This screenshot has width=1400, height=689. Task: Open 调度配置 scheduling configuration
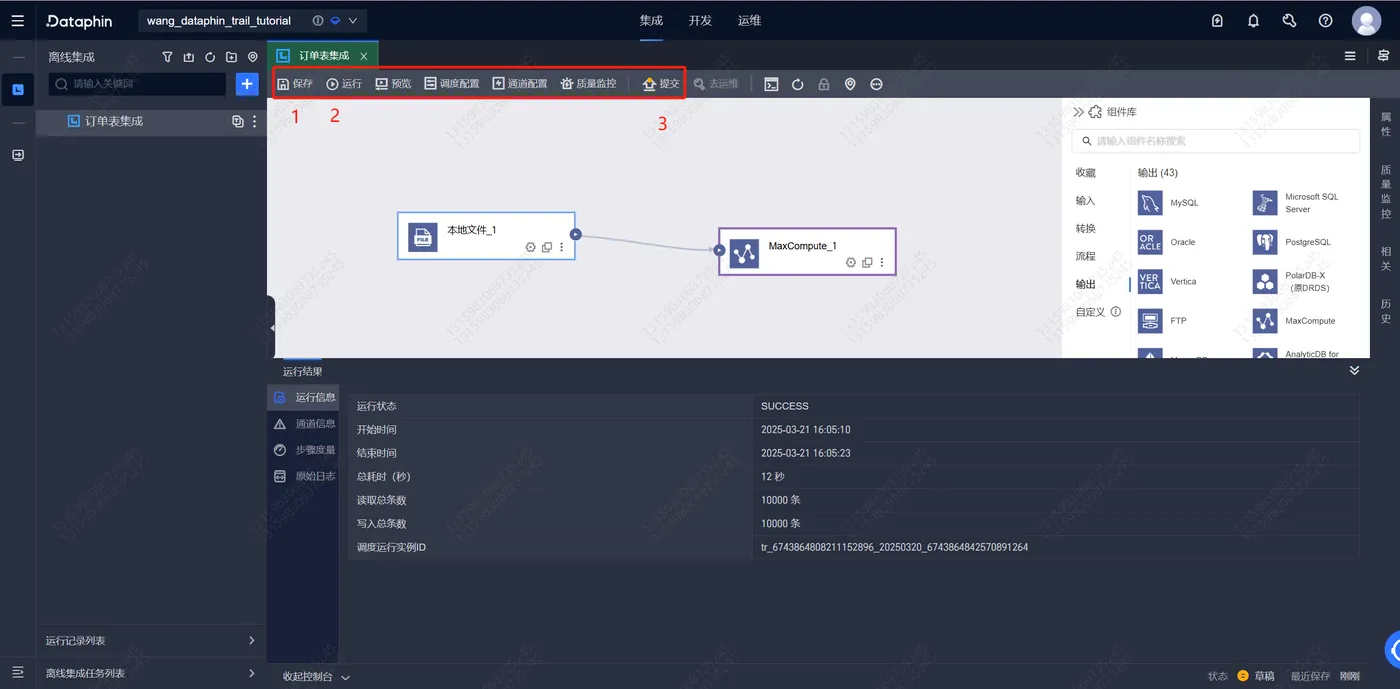452,84
